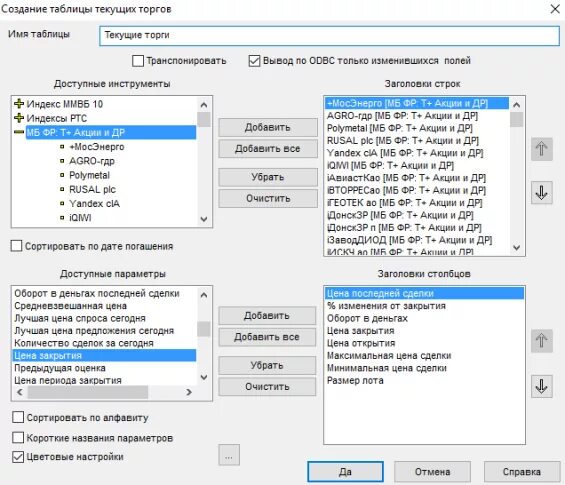This screenshot has height=485, width=565.
Task: Select iQIWI in available instruments tree
Action: pos(80,218)
